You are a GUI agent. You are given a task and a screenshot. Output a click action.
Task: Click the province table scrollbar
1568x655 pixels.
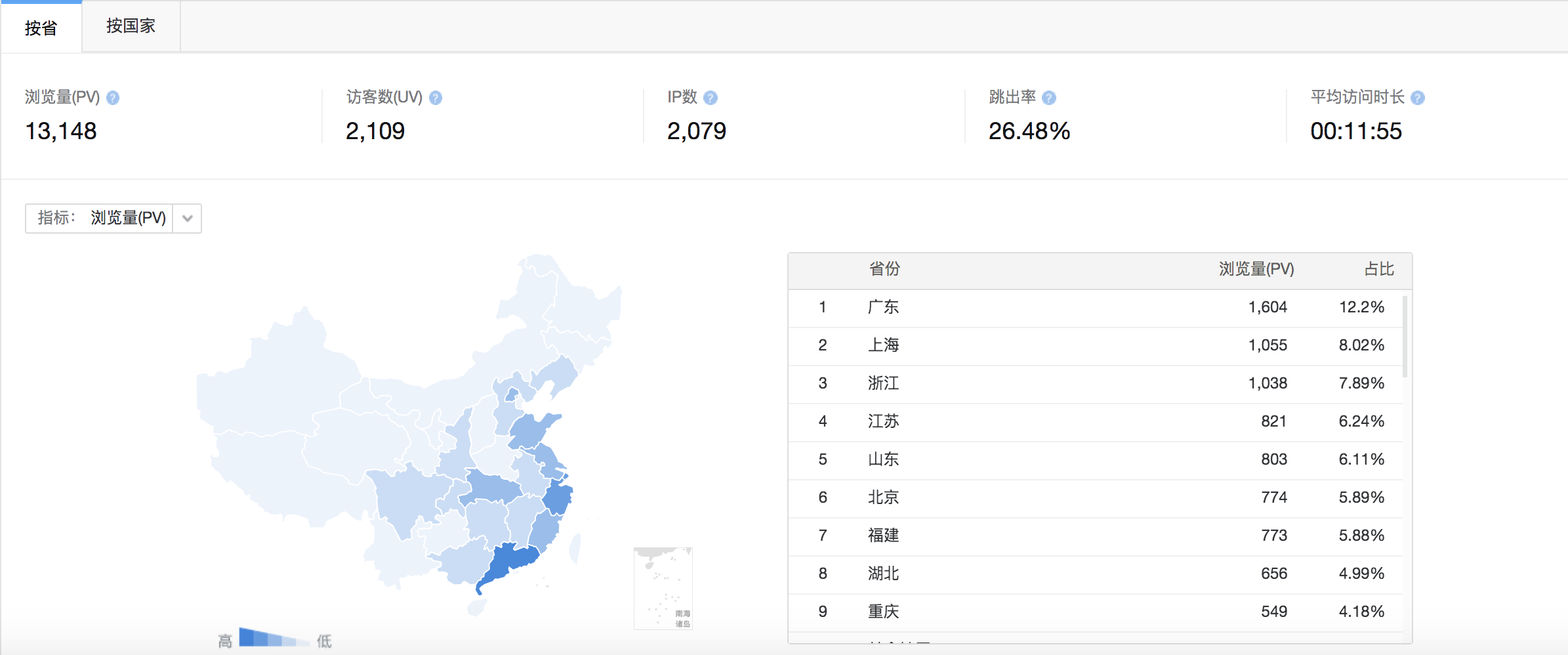click(1405, 337)
